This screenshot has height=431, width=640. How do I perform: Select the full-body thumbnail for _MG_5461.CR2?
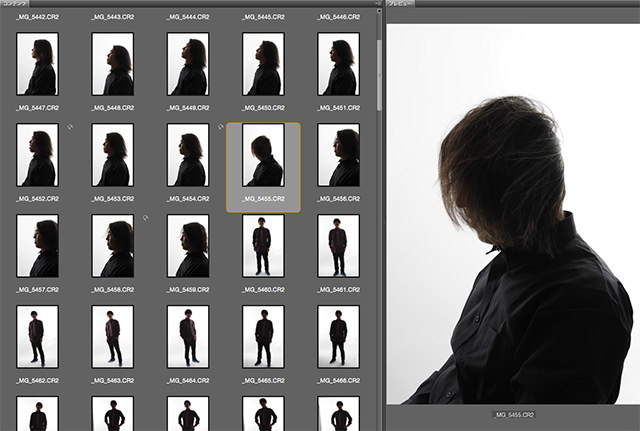click(x=338, y=246)
